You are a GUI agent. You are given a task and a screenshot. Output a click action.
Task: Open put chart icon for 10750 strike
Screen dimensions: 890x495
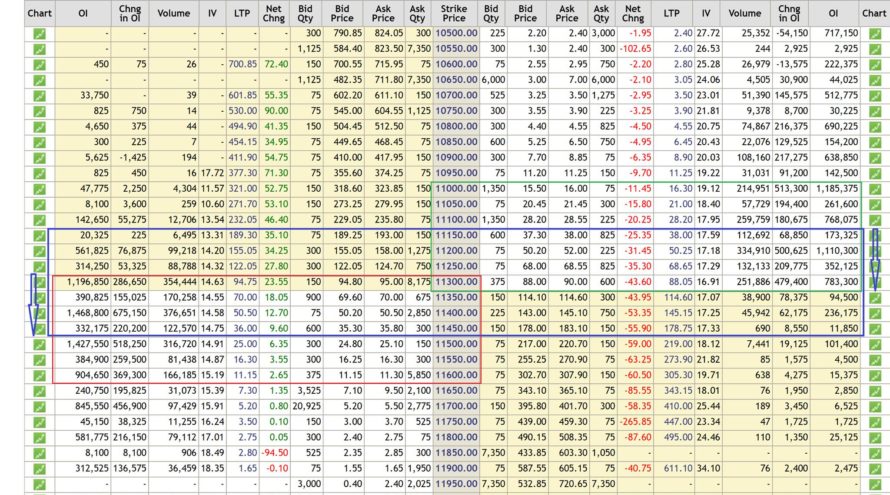tap(875, 111)
